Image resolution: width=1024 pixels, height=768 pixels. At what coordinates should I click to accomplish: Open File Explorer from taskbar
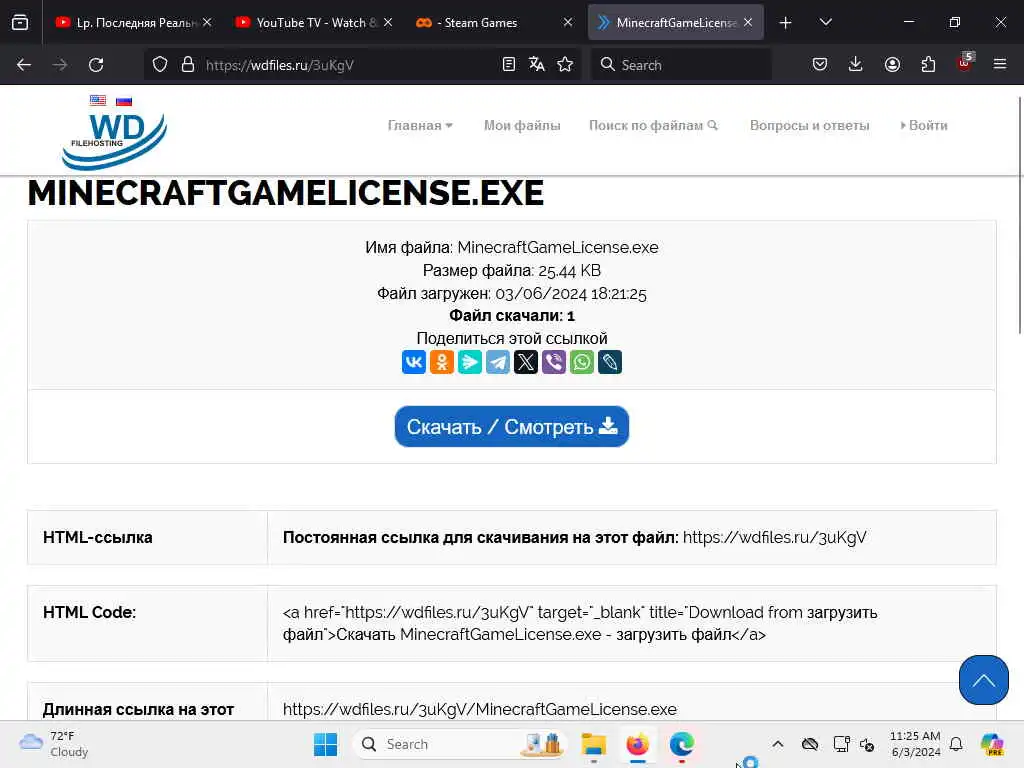[594, 744]
